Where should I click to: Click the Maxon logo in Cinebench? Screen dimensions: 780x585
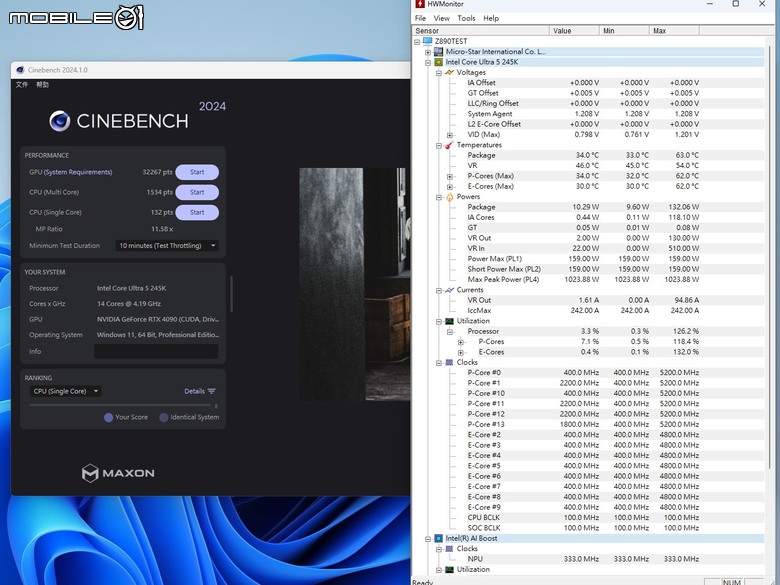(x=118, y=473)
